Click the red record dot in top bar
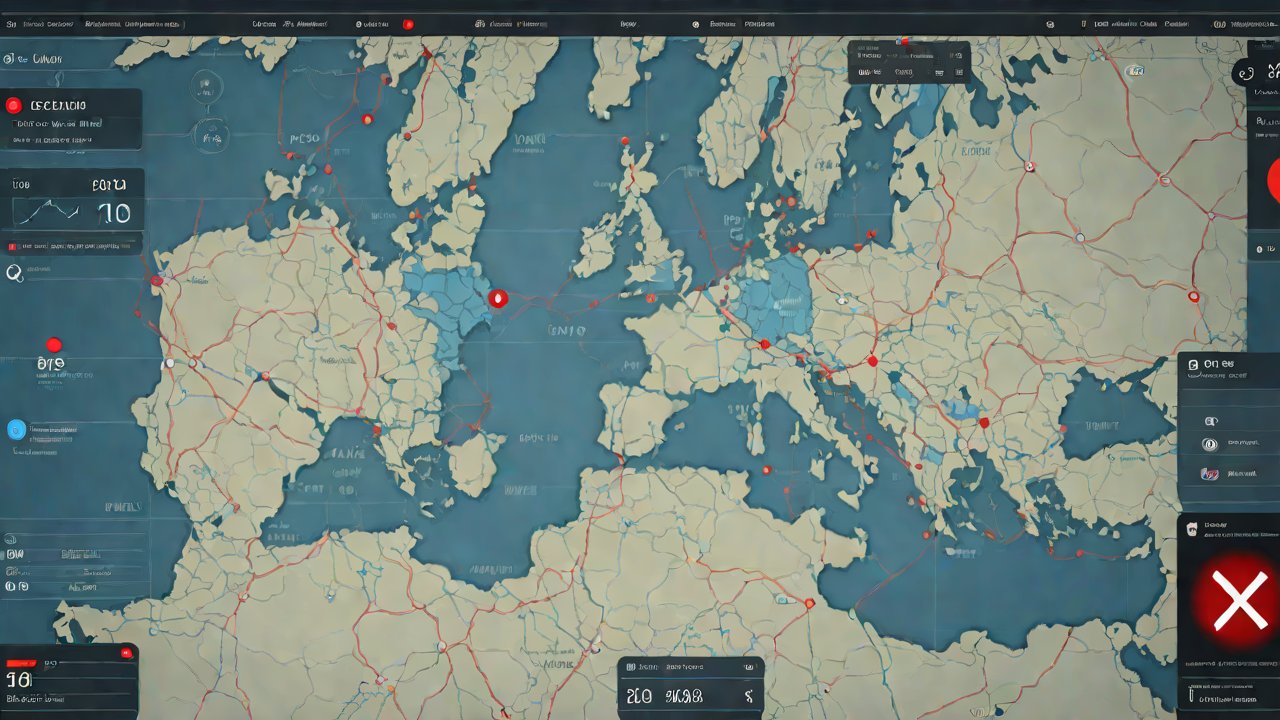 (408, 24)
